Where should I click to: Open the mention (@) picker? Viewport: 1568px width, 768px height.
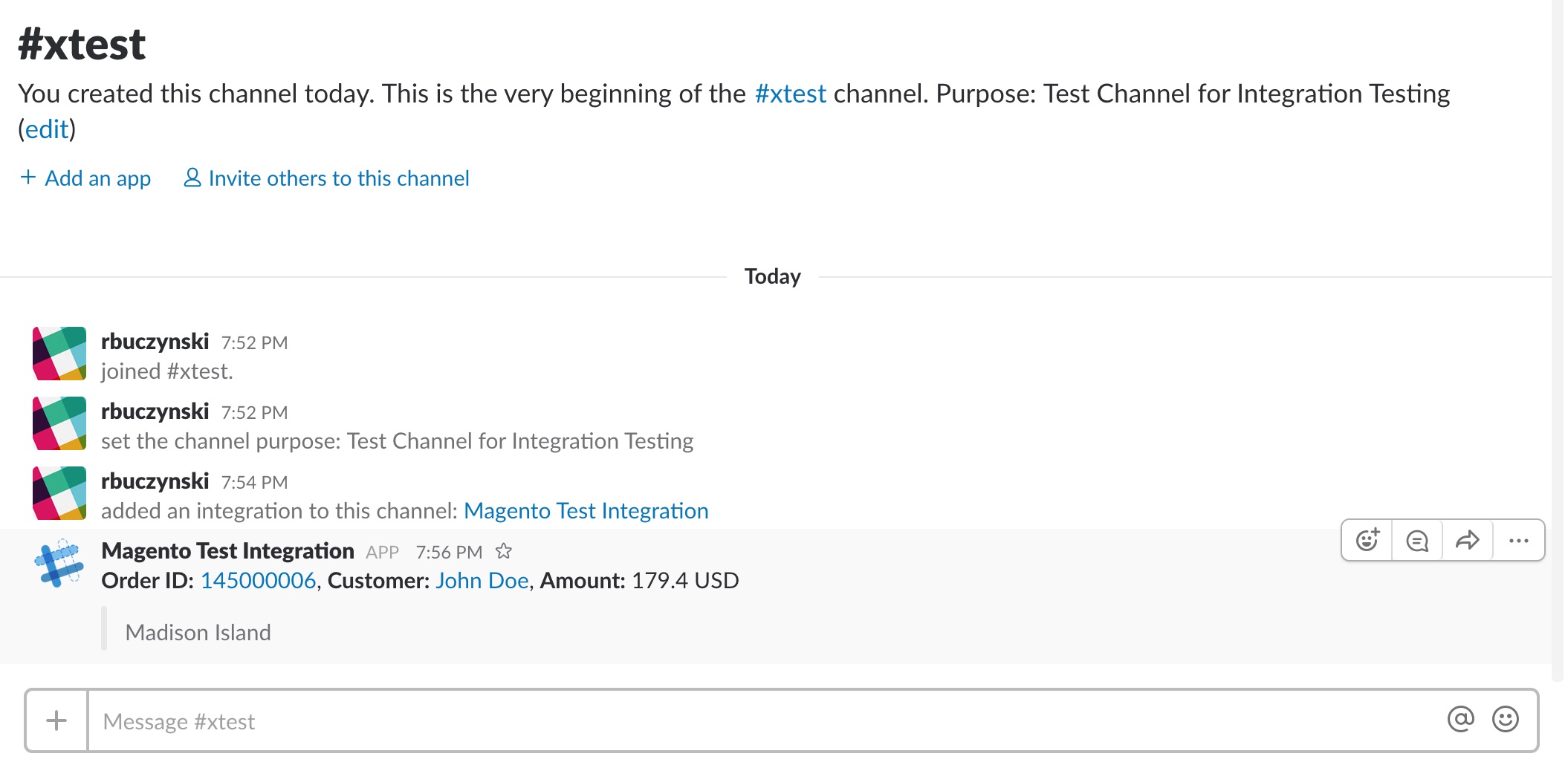tap(1460, 719)
